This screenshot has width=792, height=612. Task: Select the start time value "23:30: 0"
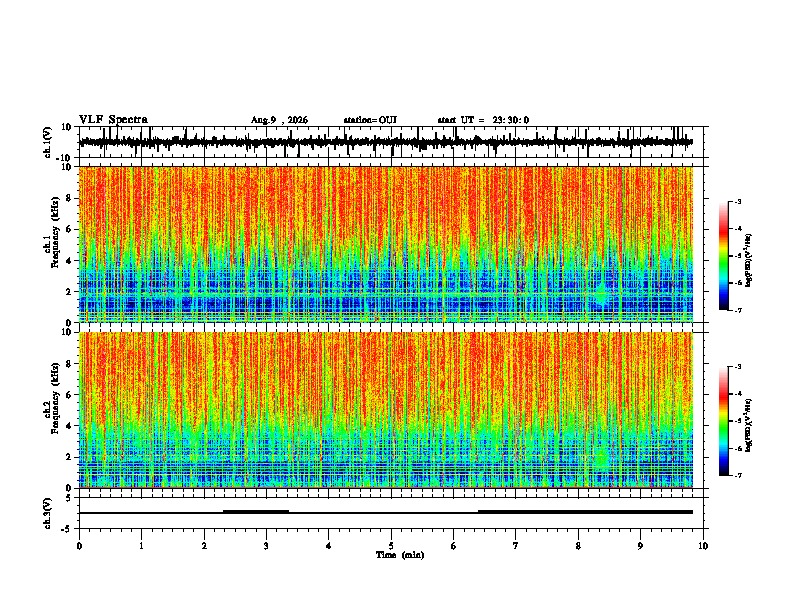click(511, 120)
